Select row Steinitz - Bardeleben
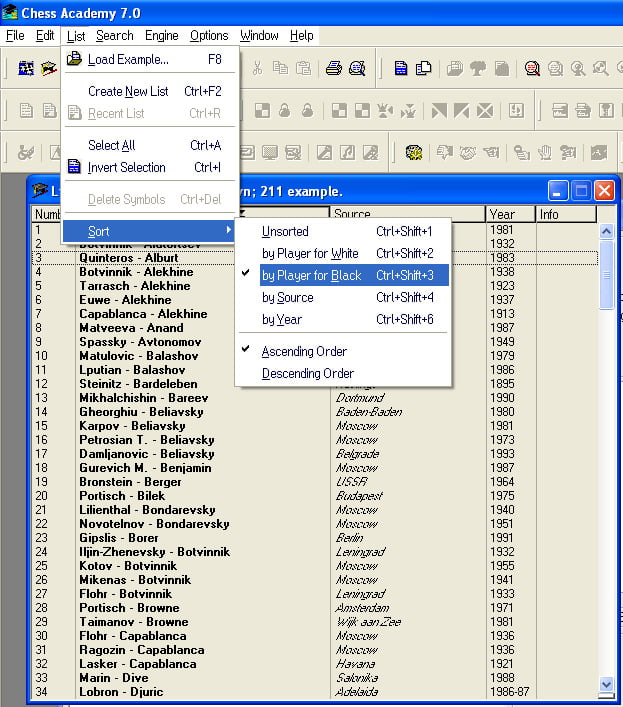The width and height of the screenshot is (623, 707). (315, 384)
